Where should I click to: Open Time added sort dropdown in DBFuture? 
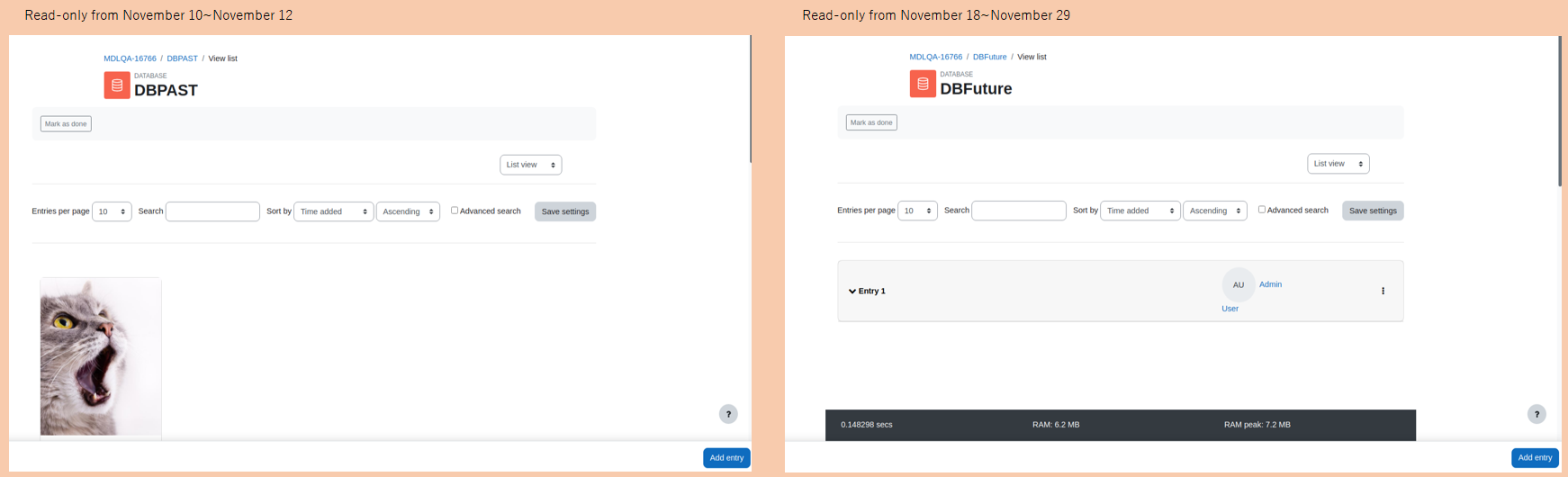1140,211
